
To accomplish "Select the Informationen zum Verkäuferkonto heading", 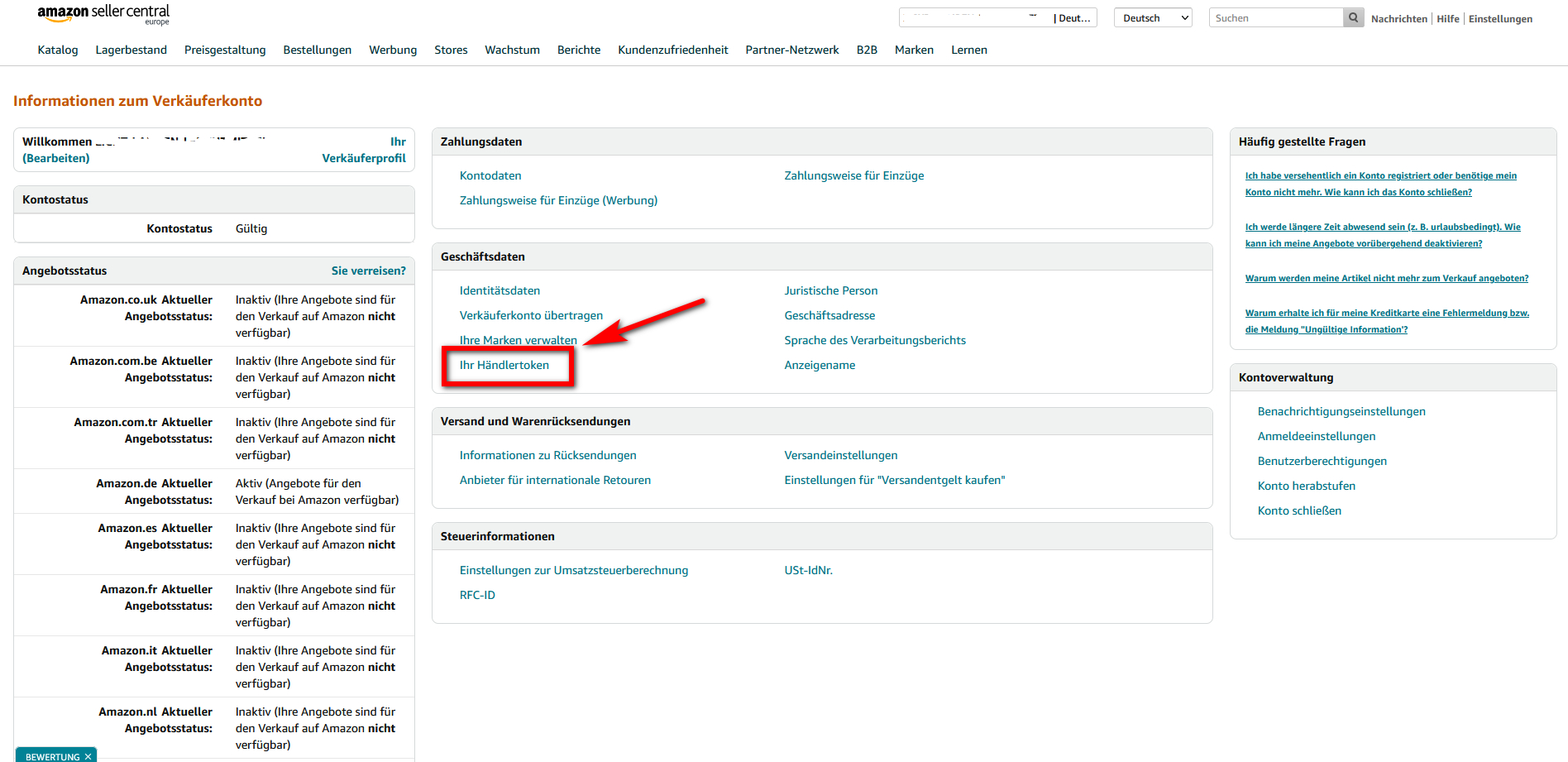I will [138, 101].
